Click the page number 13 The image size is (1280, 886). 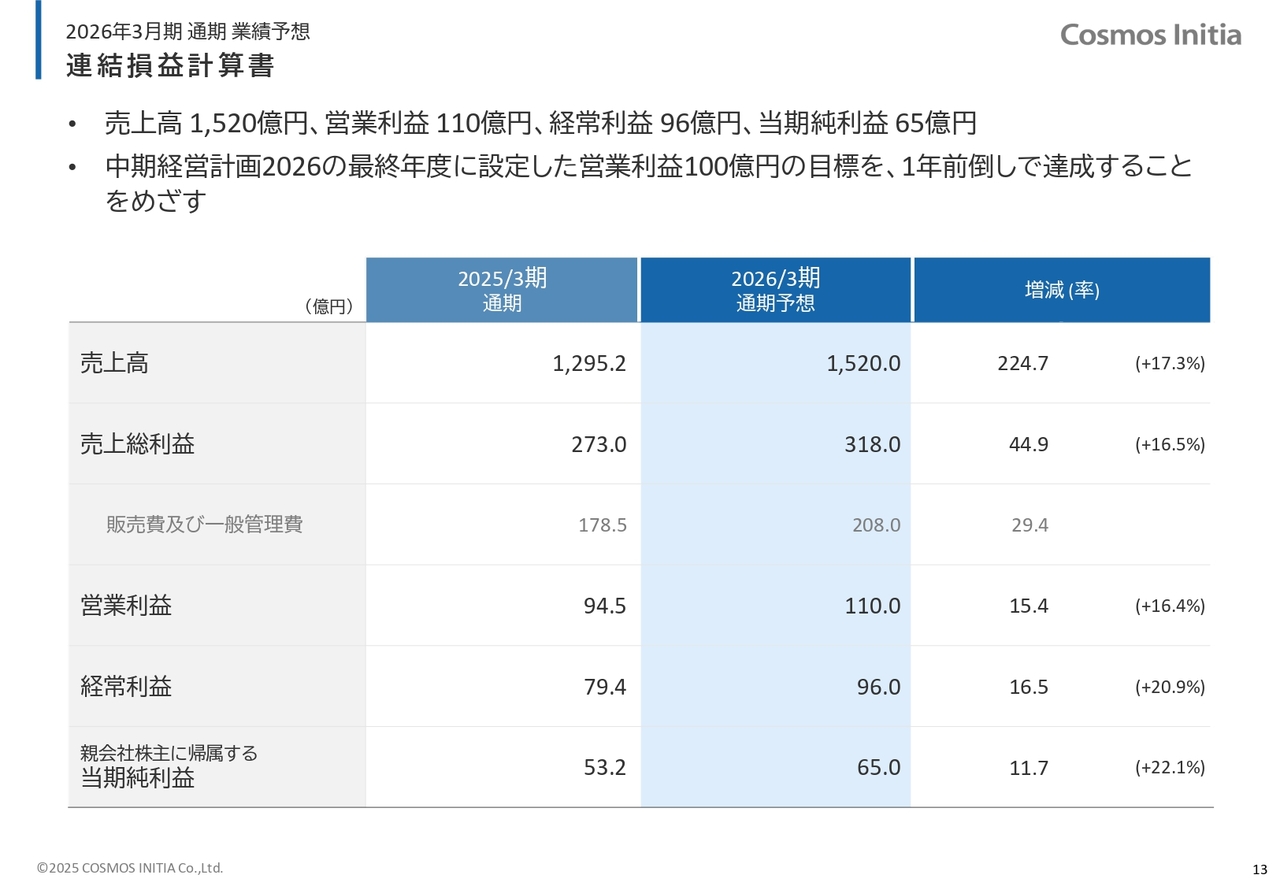click(x=1260, y=868)
